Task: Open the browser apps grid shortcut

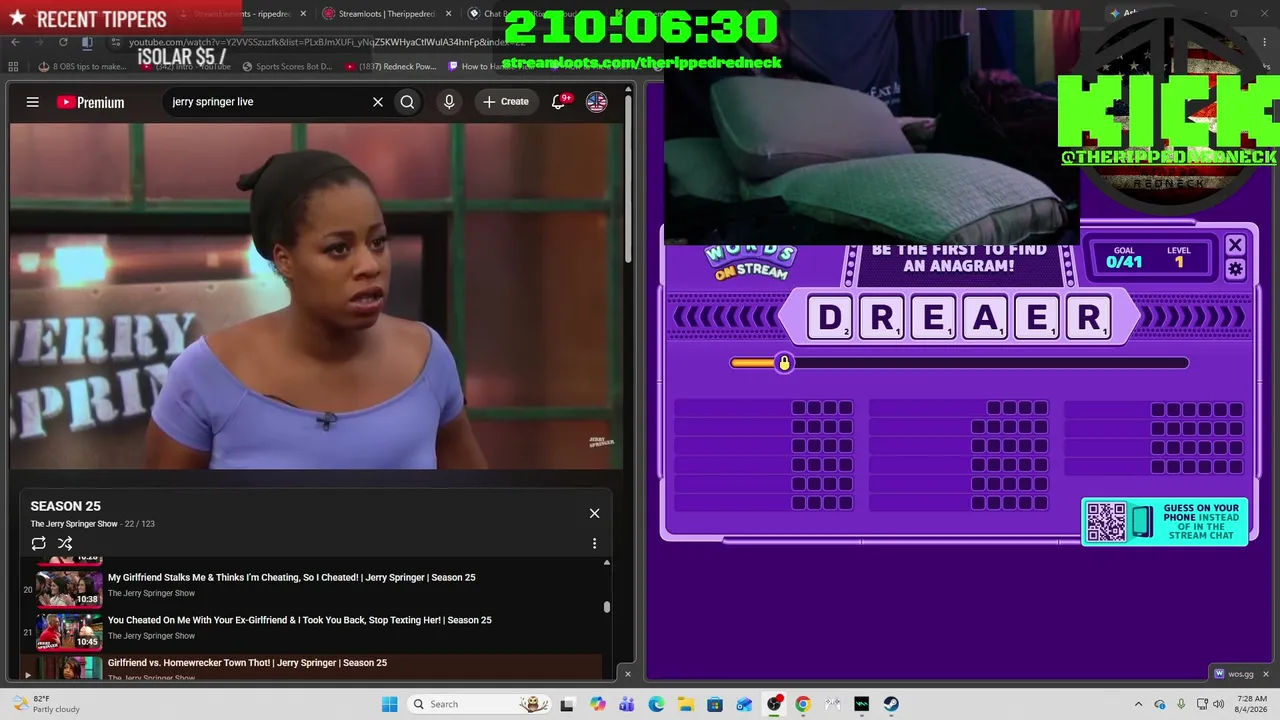Action: point(13,67)
